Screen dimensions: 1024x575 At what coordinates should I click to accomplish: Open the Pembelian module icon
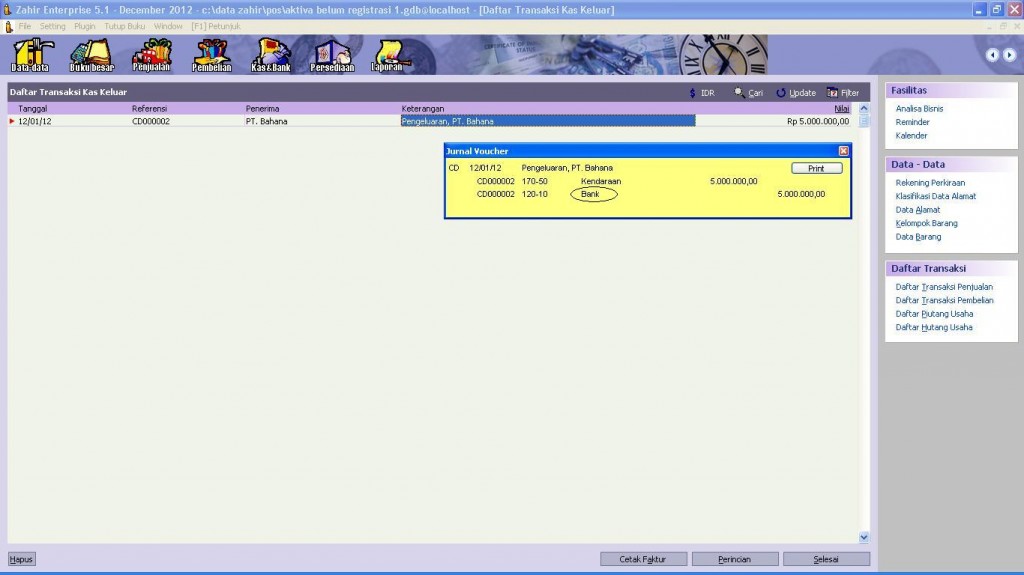[x=211, y=55]
